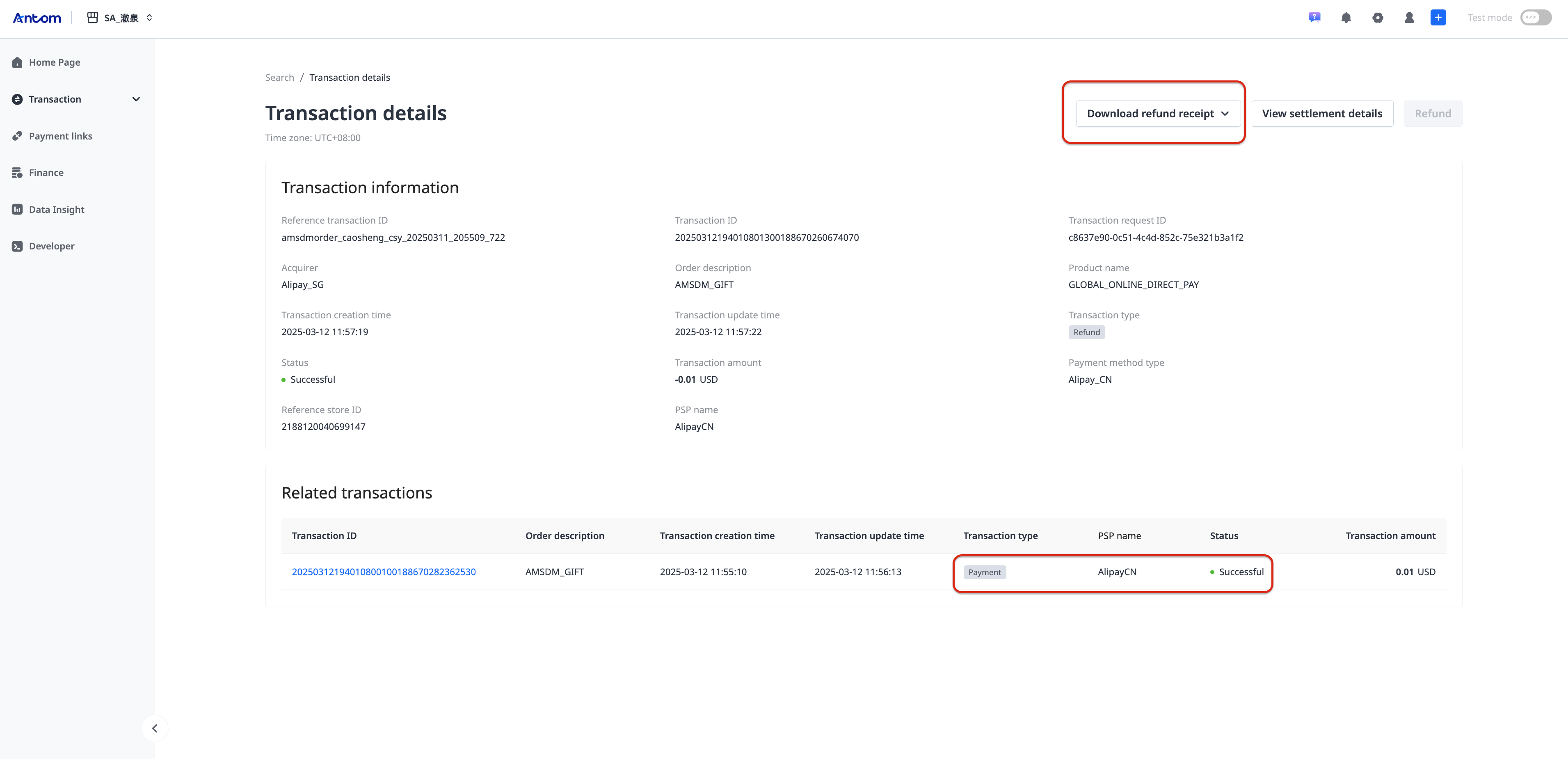Open the Home Page sidebar icon
Image resolution: width=1568 pixels, height=759 pixels.
pos(18,62)
